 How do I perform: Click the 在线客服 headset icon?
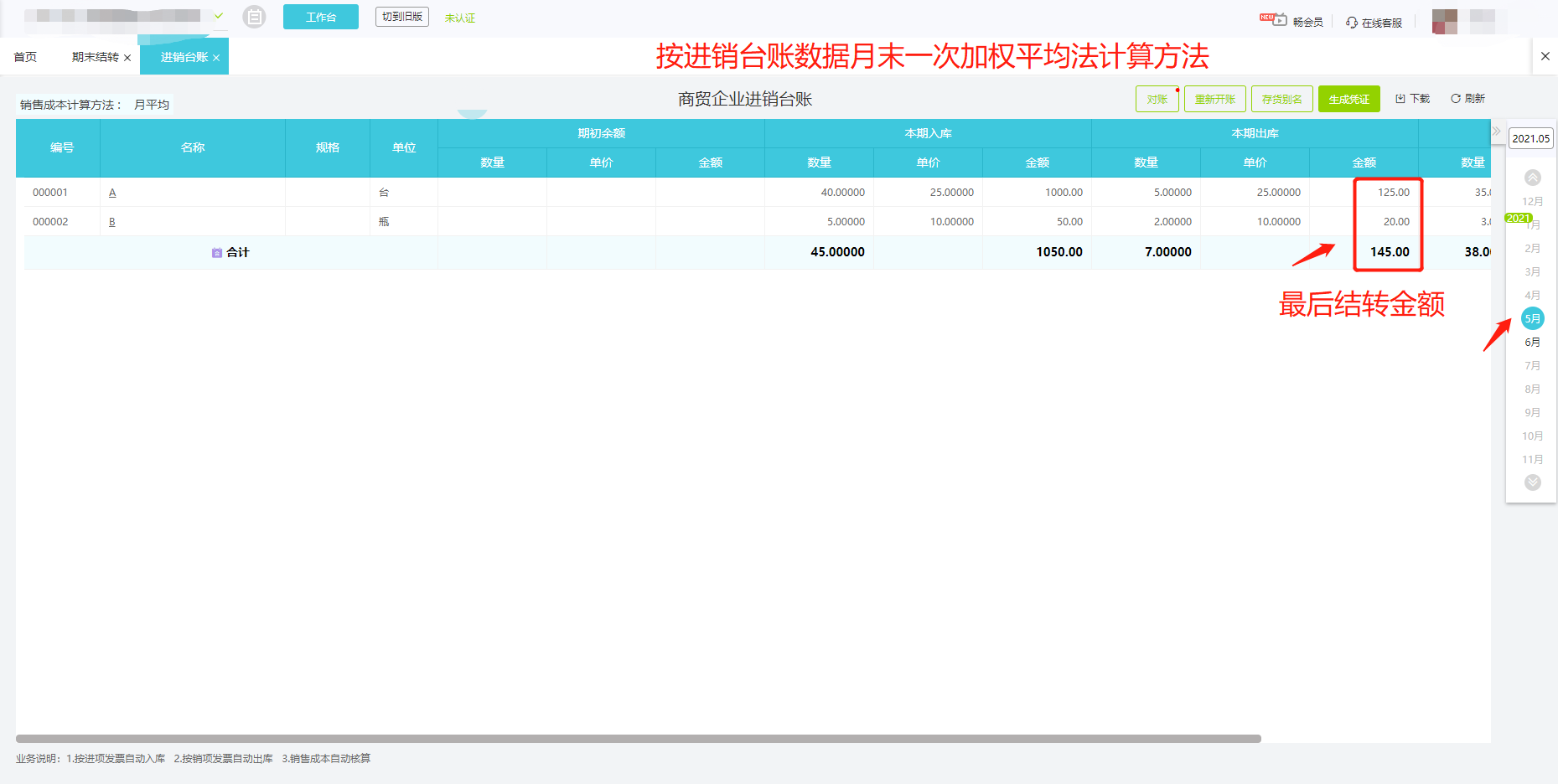click(1352, 23)
